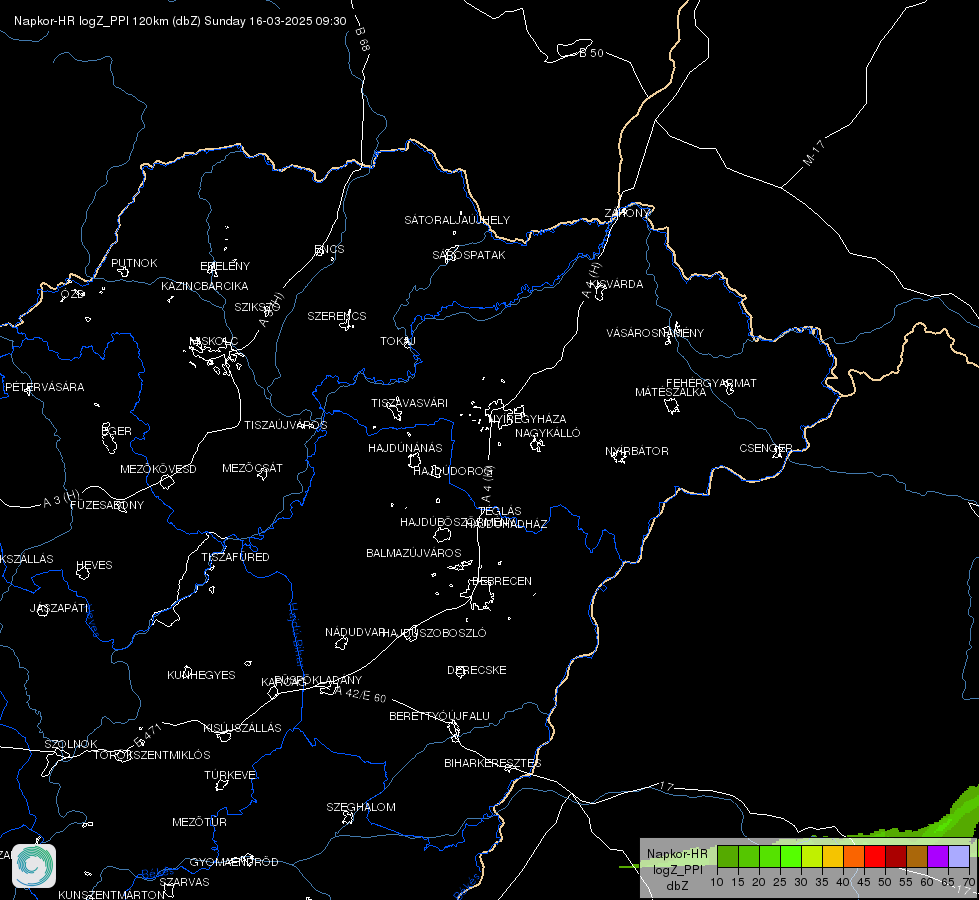Image resolution: width=979 pixels, height=900 pixels.
Task: Click the logZ_PPI legend label
Action: pos(677,869)
